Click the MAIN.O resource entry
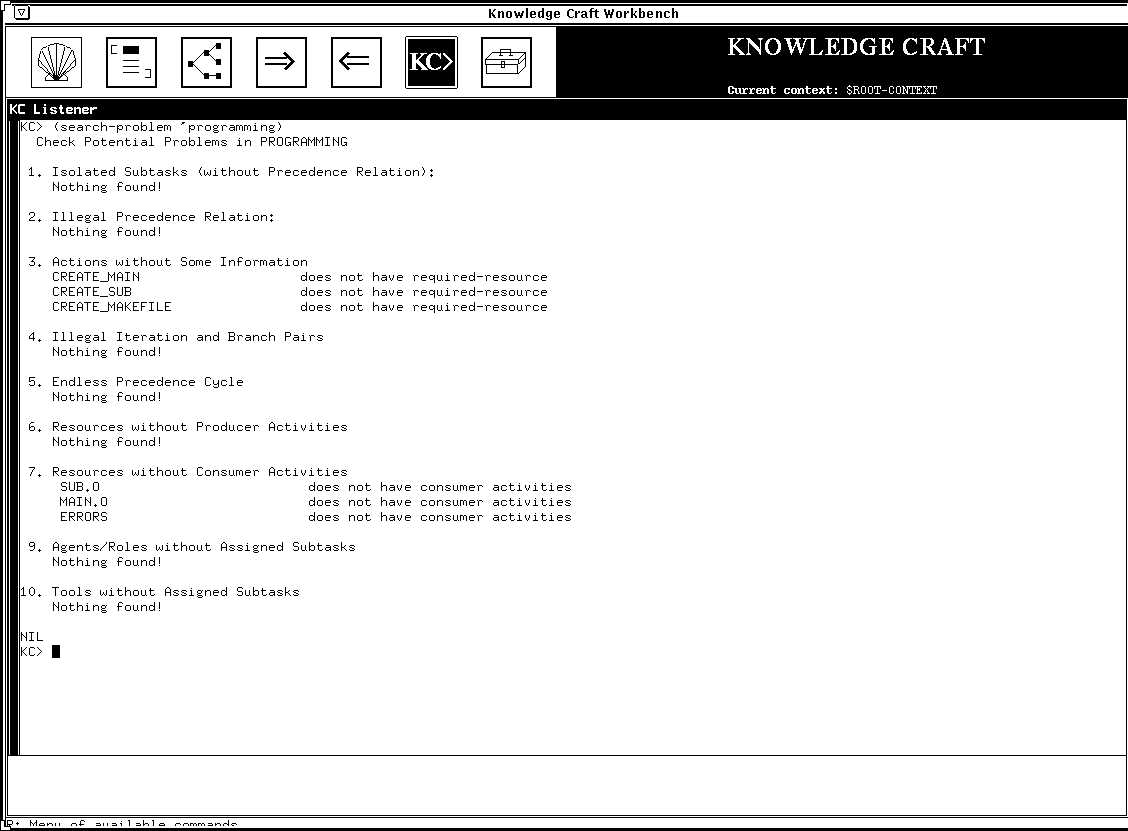 [84, 502]
